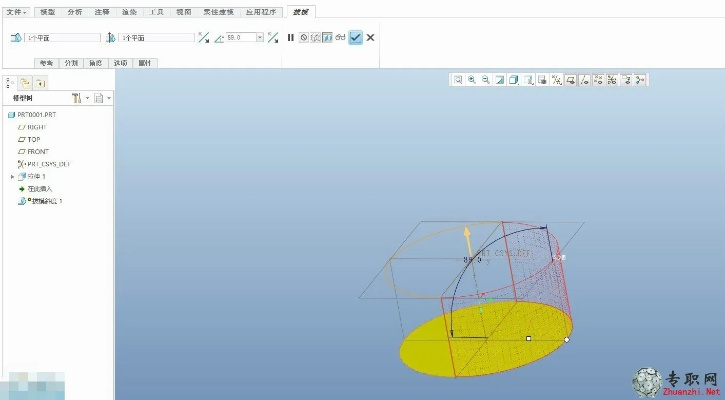This screenshot has width=725, height=400.
Task: Open the angle value dropdown
Action: (x=260, y=37)
